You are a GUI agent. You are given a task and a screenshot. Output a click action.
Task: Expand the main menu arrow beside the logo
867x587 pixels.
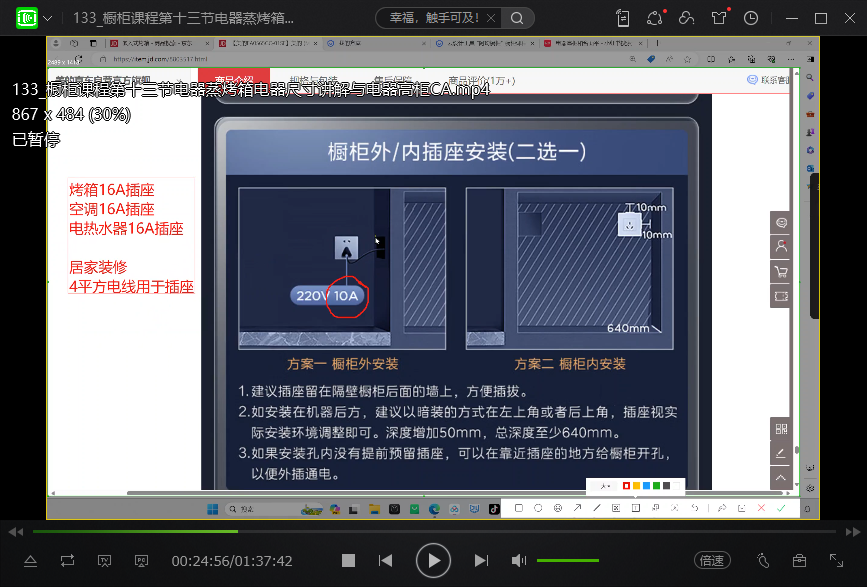(x=48, y=18)
